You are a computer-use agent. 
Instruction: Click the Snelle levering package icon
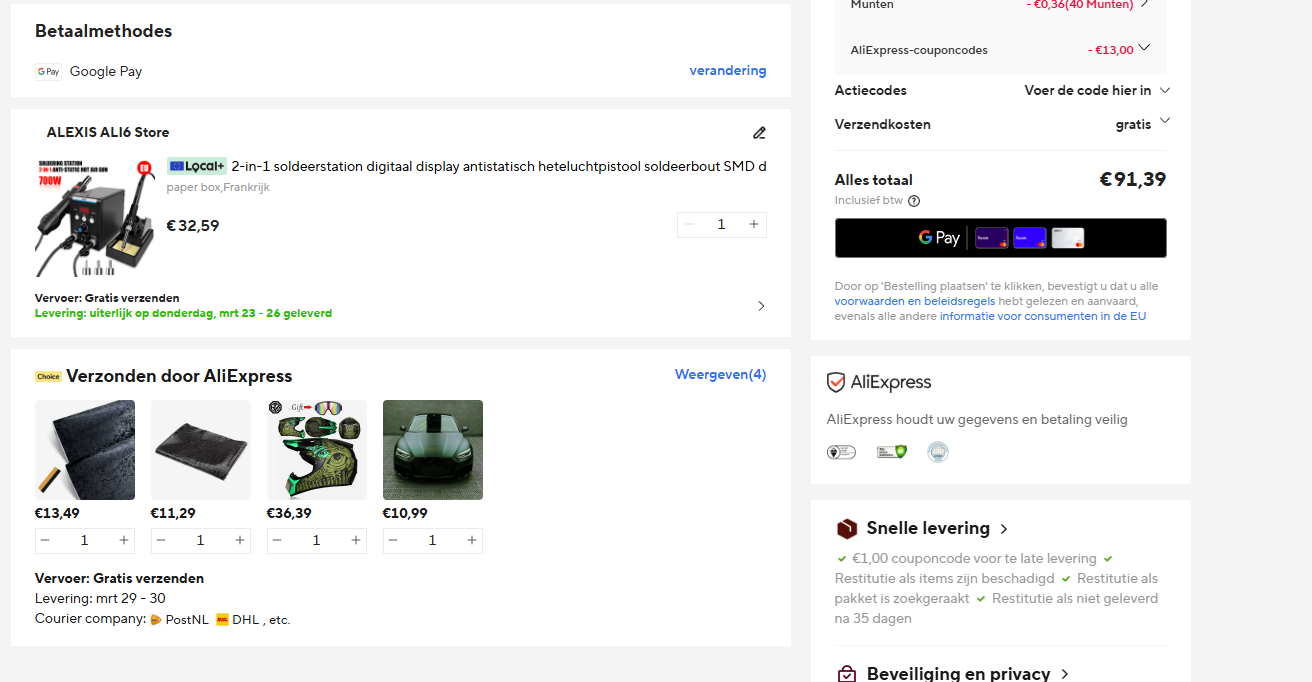[x=847, y=529]
